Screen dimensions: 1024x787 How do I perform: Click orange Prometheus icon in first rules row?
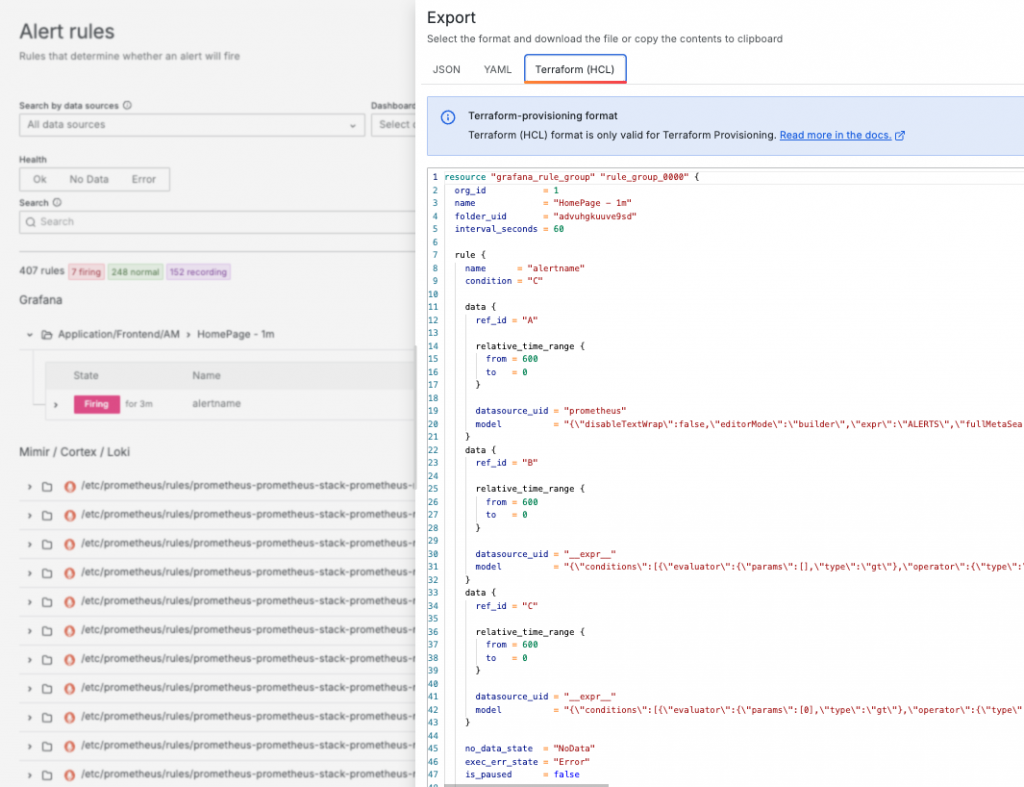69,487
